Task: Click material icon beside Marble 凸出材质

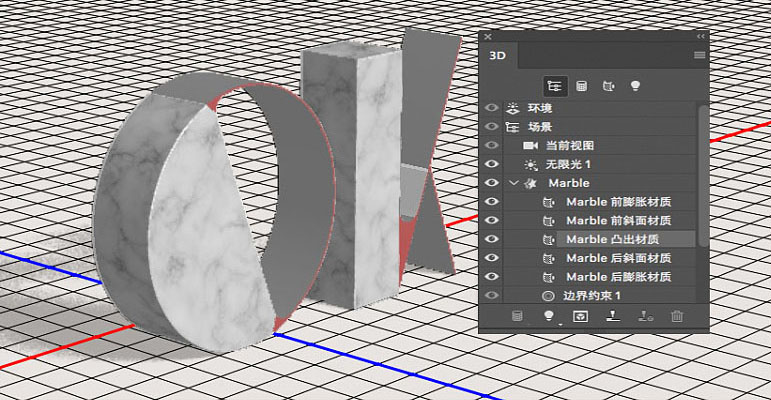Action: (x=548, y=240)
